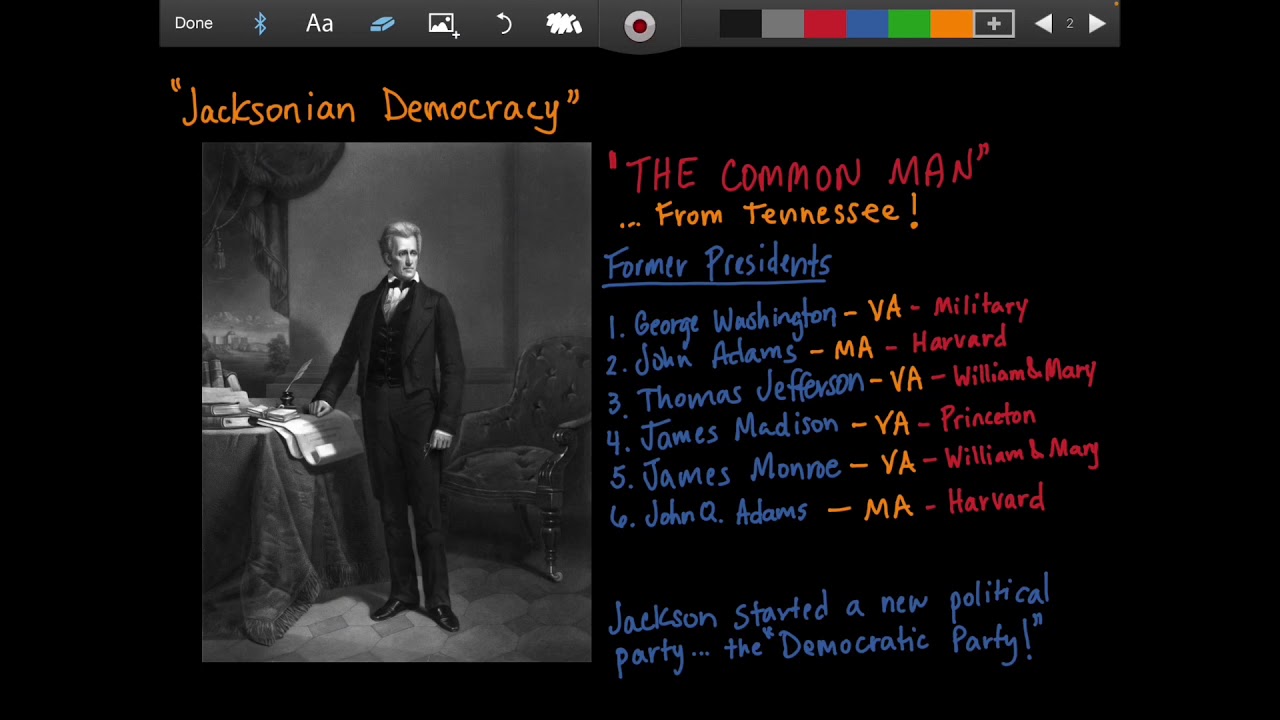Tap the Done button
Image resolution: width=1280 pixels, height=720 pixels.
(x=193, y=23)
